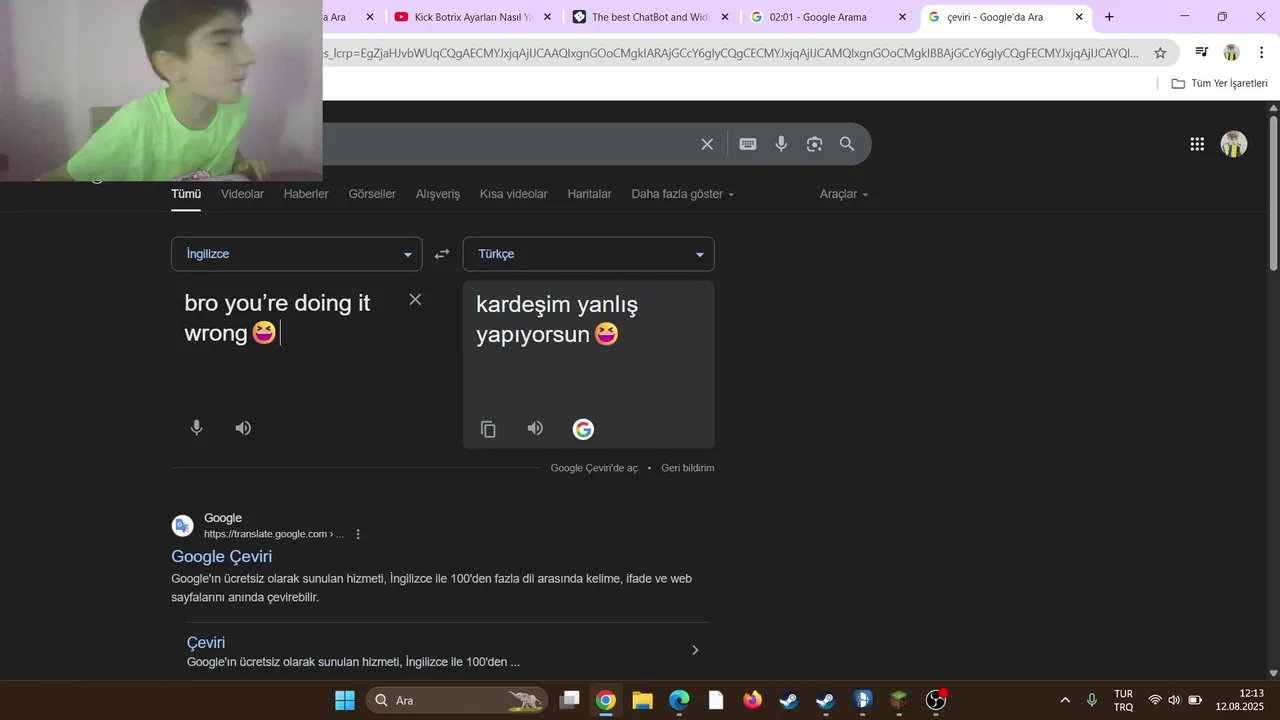Open OBS Studio from the taskbar
Viewport: 1280px width, 720px height.
tap(935, 700)
